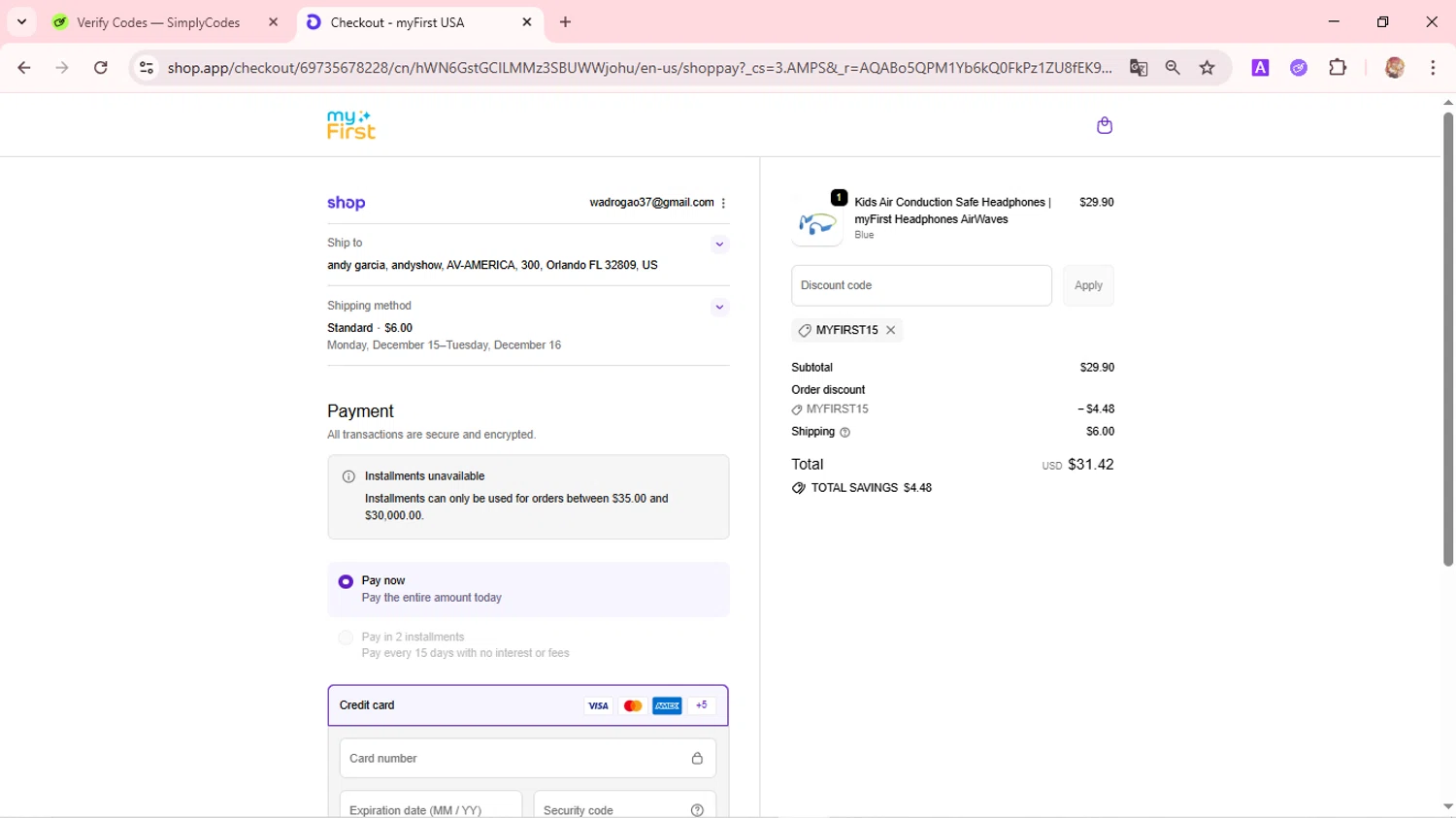Expand the Shipping method section
Image resolution: width=1456 pixels, height=818 pixels.
(719, 307)
